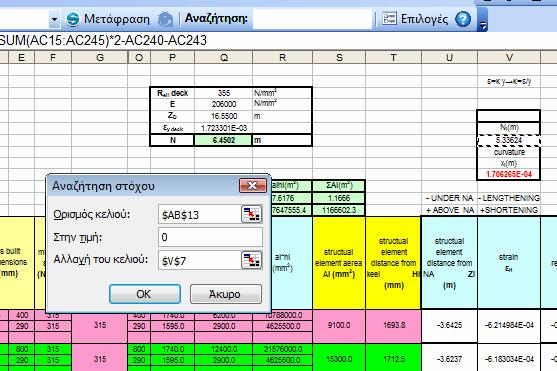
Task: Select the cell with value -3.6425
Action: click(x=449, y=326)
